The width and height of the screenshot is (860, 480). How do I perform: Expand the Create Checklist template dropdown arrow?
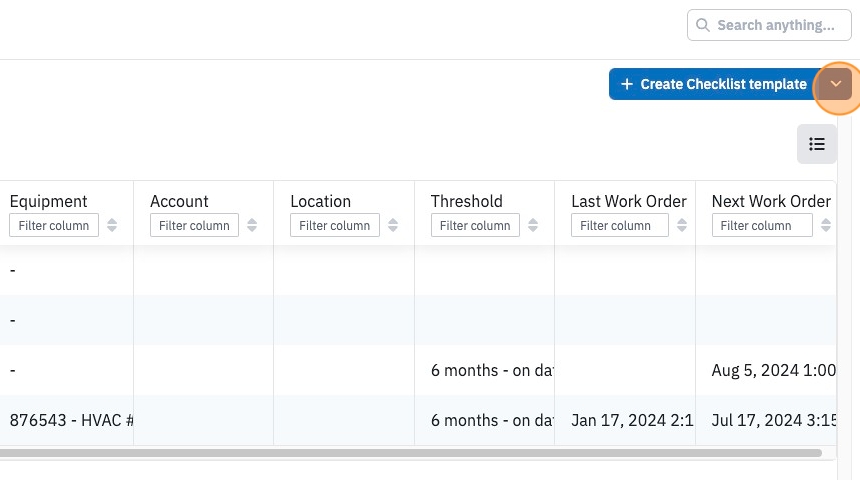pyautogui.click(x=835, y=84)
